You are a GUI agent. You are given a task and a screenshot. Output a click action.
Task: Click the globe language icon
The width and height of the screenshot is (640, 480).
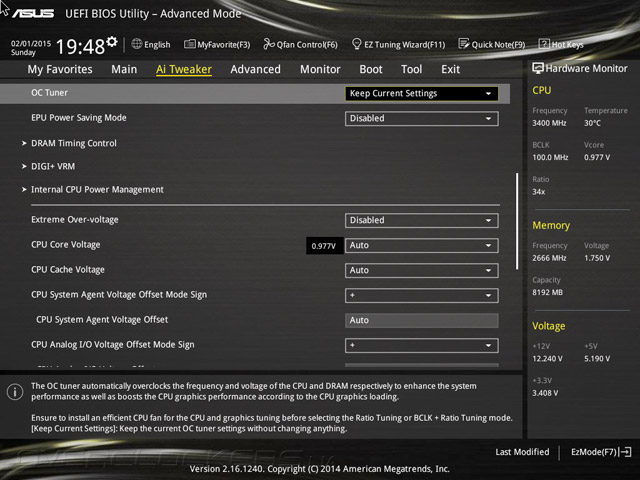(x=137, y=44)
